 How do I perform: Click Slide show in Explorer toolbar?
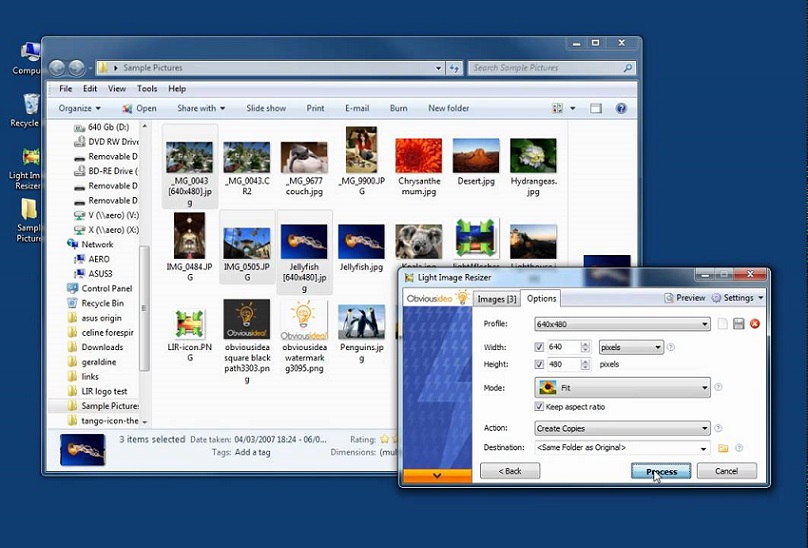(266, 108)
